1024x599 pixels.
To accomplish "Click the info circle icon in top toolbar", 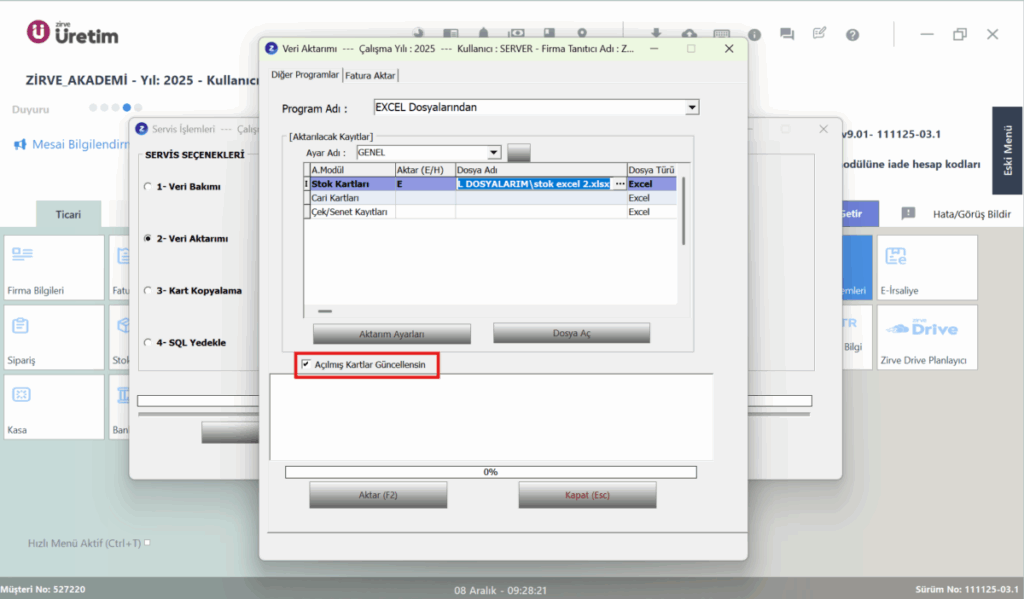I will coord(754,35).
